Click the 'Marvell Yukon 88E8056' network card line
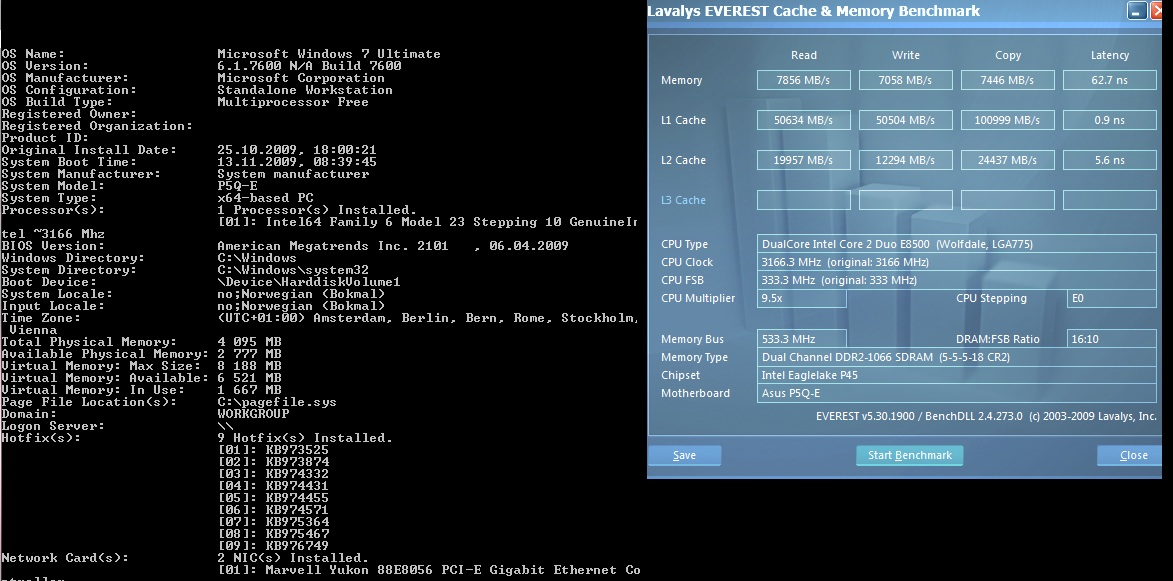This screenshot has height=581, width=1173. click(429, 570)
